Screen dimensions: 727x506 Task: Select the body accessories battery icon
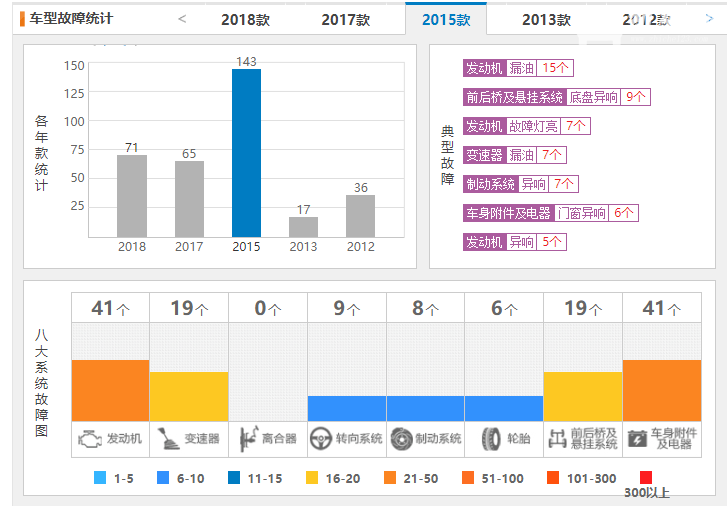[x=637, y=439]
